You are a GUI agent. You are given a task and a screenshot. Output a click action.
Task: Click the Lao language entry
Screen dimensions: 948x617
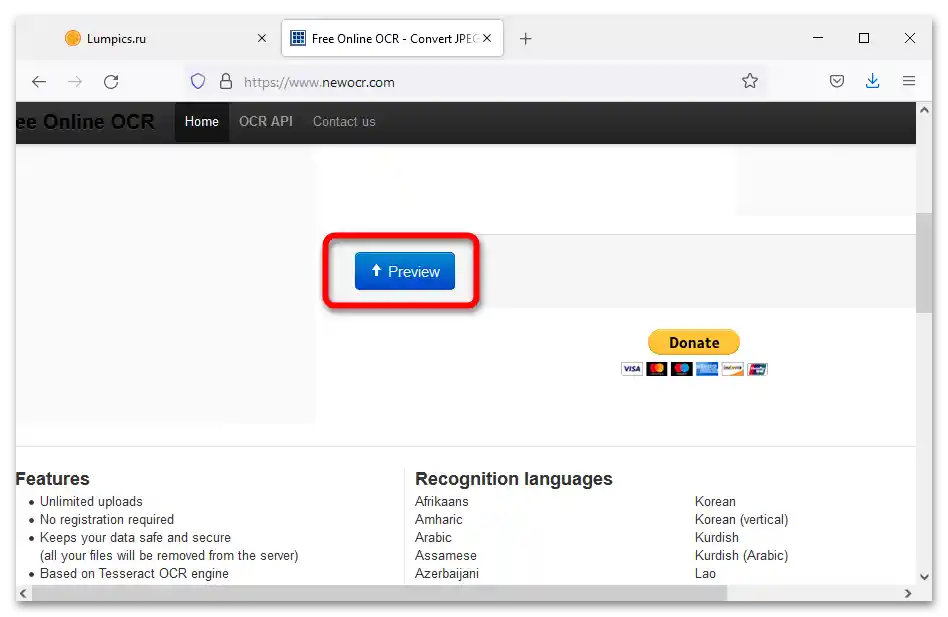(705, 573)
